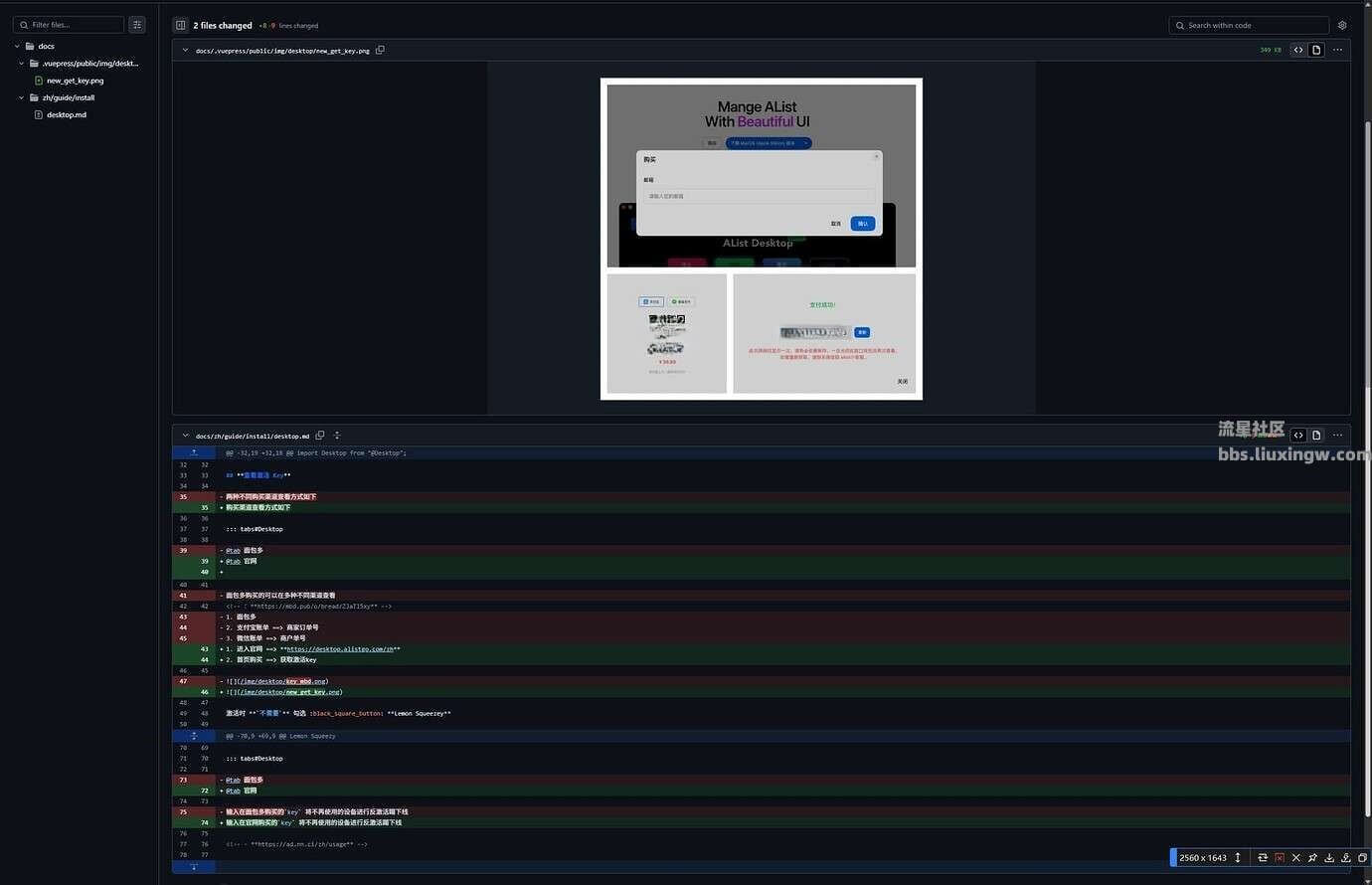Show source diff for new_get_key.png
The image size is (1372, 885).
point(1298,50)
